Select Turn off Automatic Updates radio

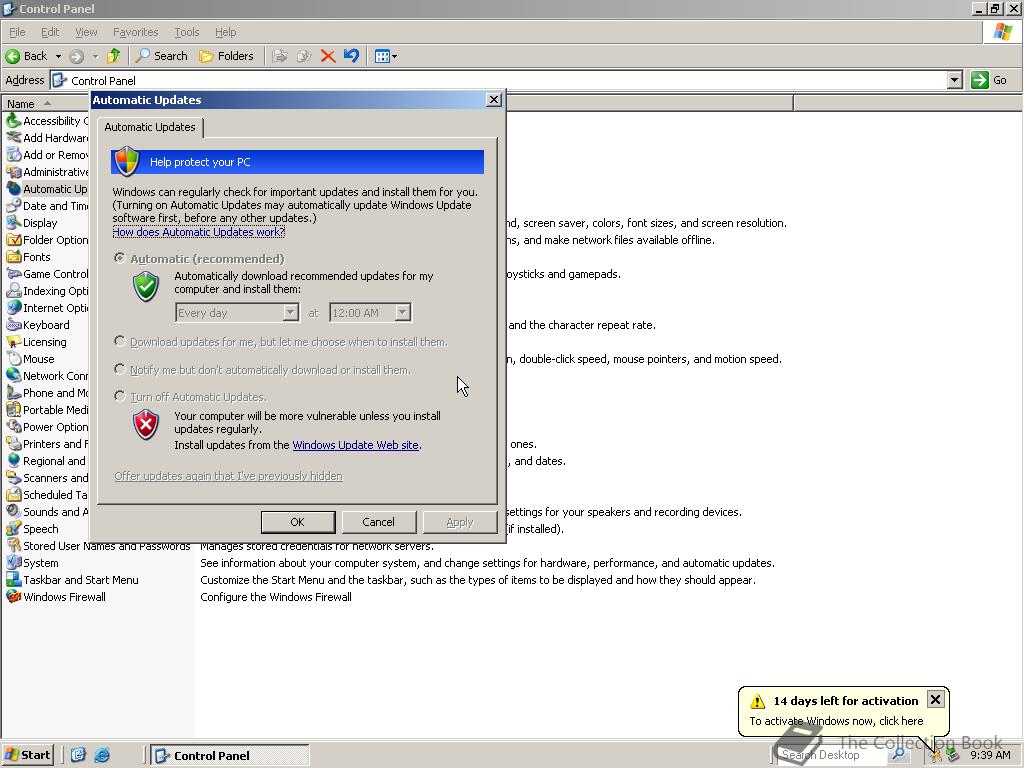click(x=120, y=396)
